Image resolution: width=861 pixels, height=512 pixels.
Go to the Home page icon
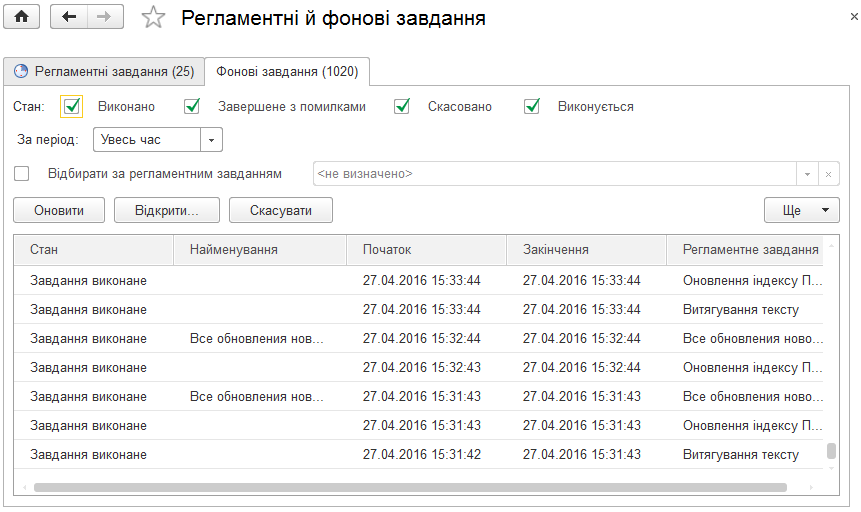point(21,16)
